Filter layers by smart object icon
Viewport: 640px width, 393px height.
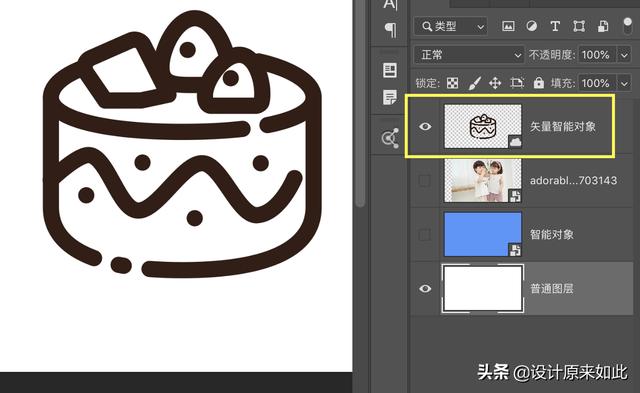tap(603, 27)
